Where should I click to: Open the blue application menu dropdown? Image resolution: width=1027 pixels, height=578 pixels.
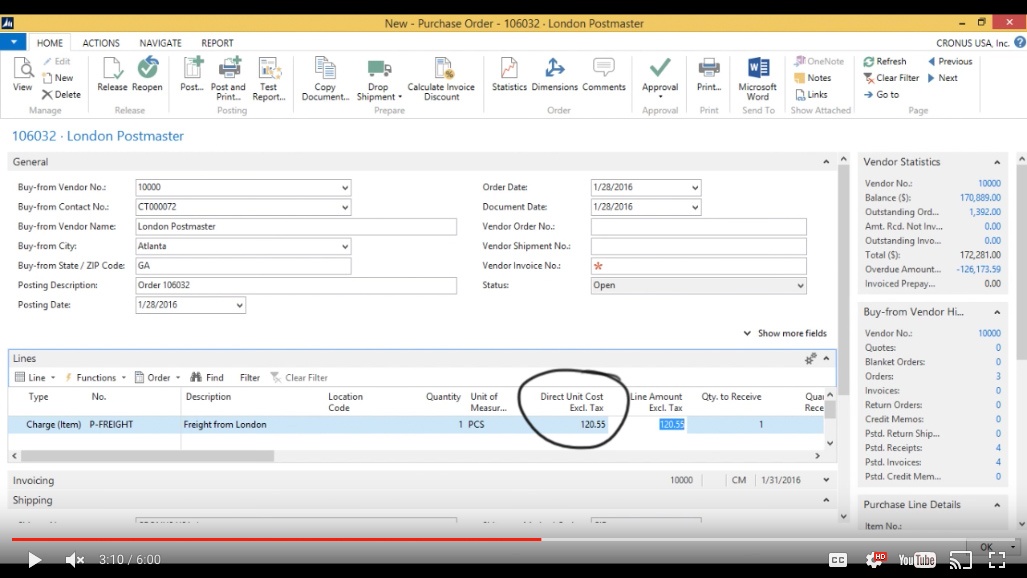pyautogui.click(x=13, y=43)
